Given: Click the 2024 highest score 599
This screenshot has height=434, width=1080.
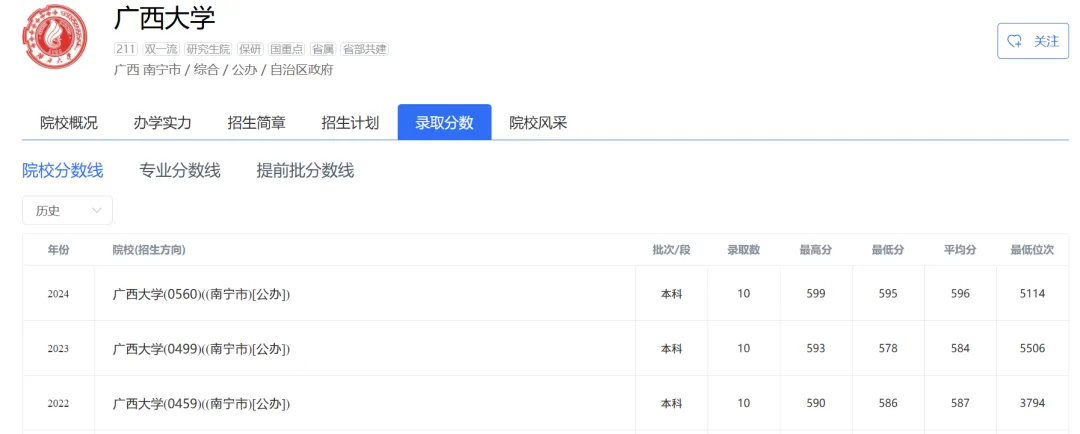Looking at the screenshot, I should tap(816, 293).
